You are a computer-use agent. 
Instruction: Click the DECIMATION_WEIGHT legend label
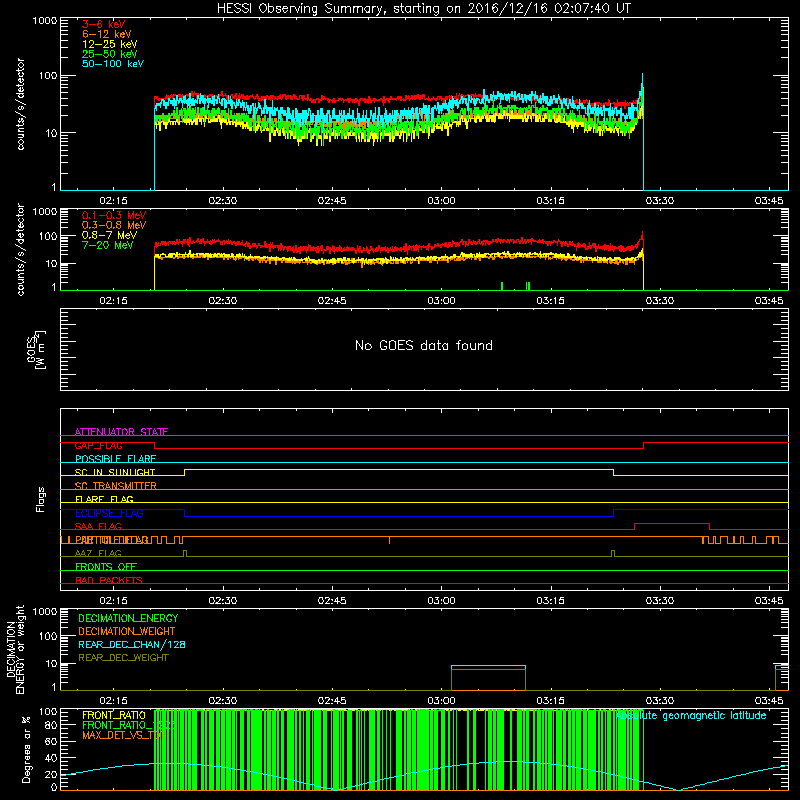[x=127, y=631]
